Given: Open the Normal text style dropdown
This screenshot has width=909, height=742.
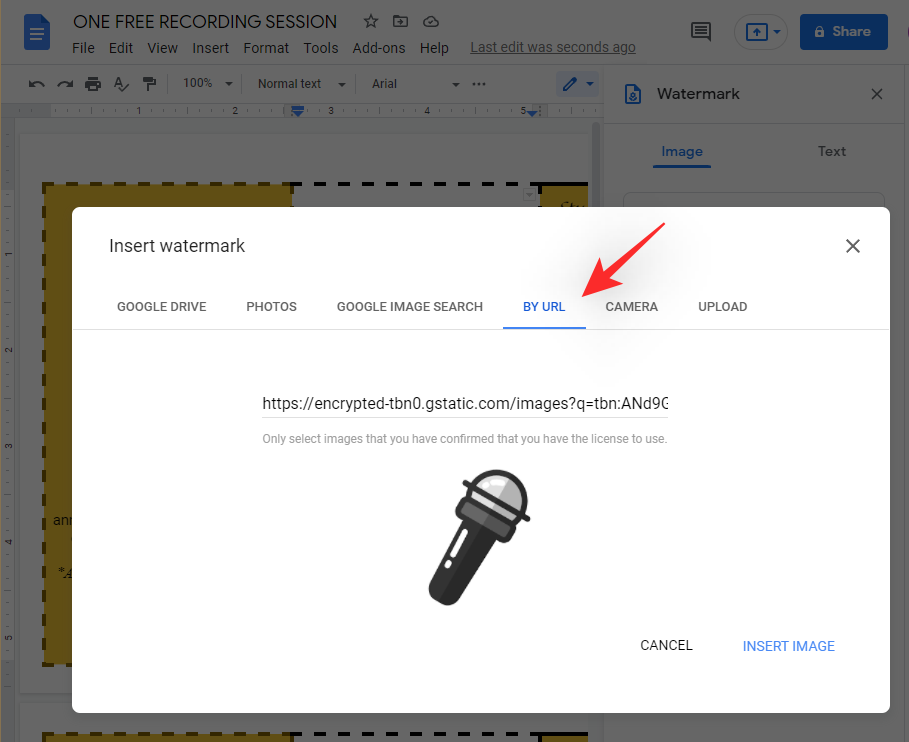Looking at the screenshot, I should pyautogui.click(x=301, y=84).
